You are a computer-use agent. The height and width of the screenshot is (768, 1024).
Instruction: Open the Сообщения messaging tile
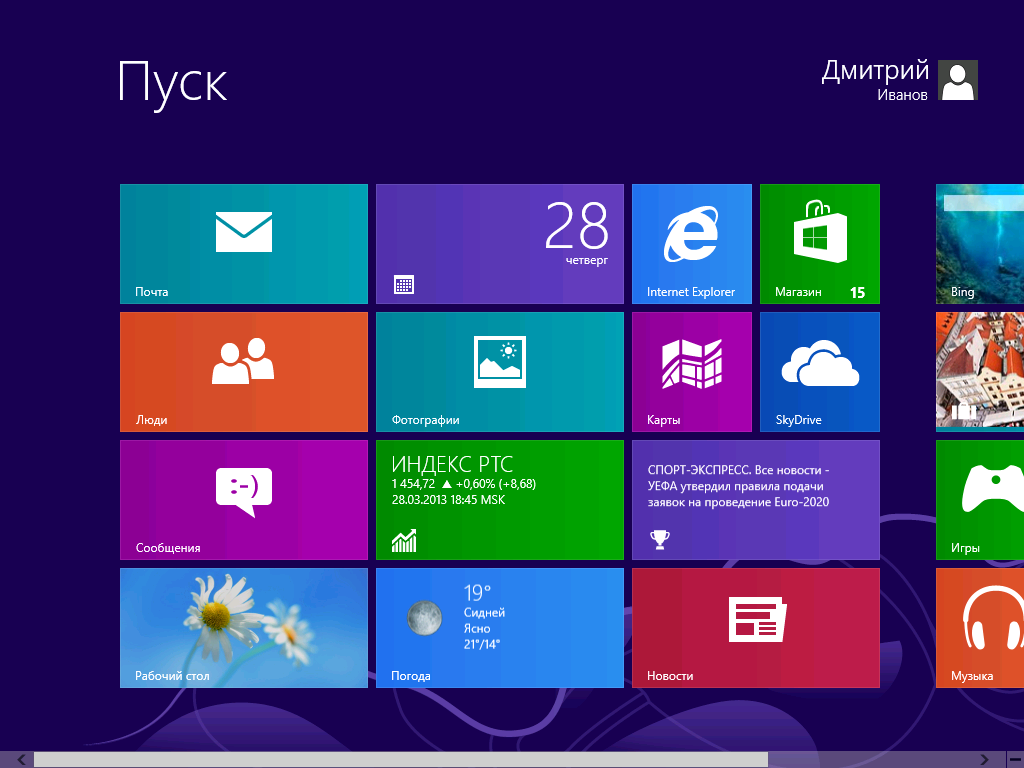244,500
